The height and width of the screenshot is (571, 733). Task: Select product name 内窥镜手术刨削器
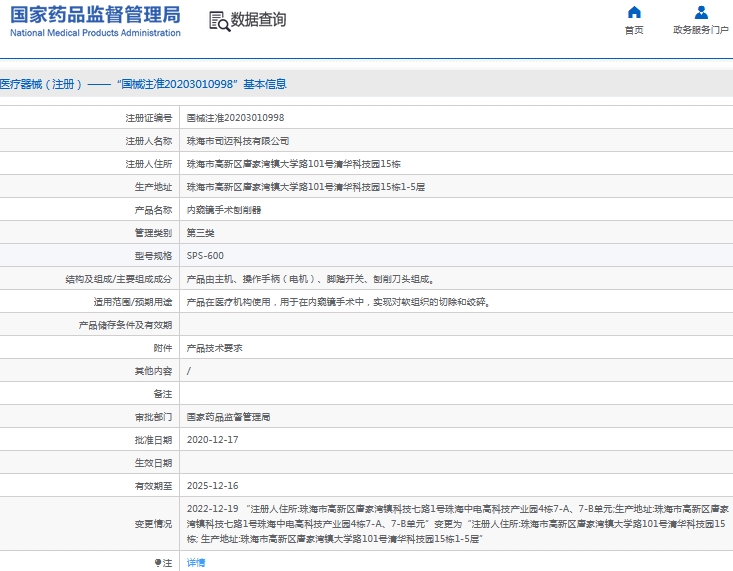224,210
